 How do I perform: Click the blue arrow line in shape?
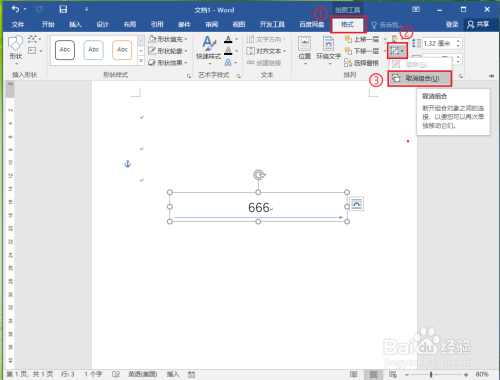click(x=258, y=217)
